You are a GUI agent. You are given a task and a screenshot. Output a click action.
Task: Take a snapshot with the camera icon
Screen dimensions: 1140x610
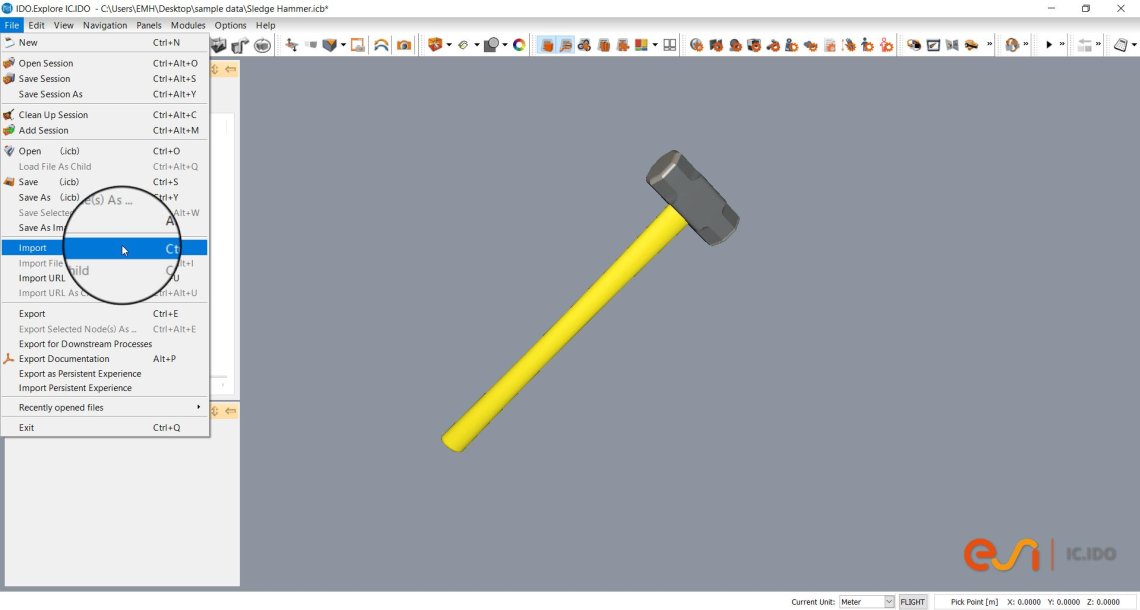pos(404,45)
